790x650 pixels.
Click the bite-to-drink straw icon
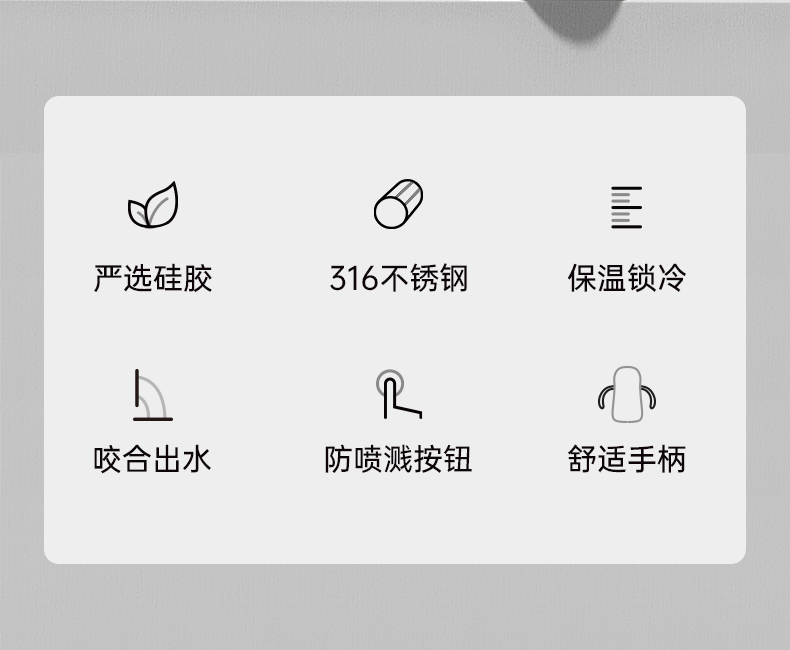pyautogui.click(x=153, y=395)
